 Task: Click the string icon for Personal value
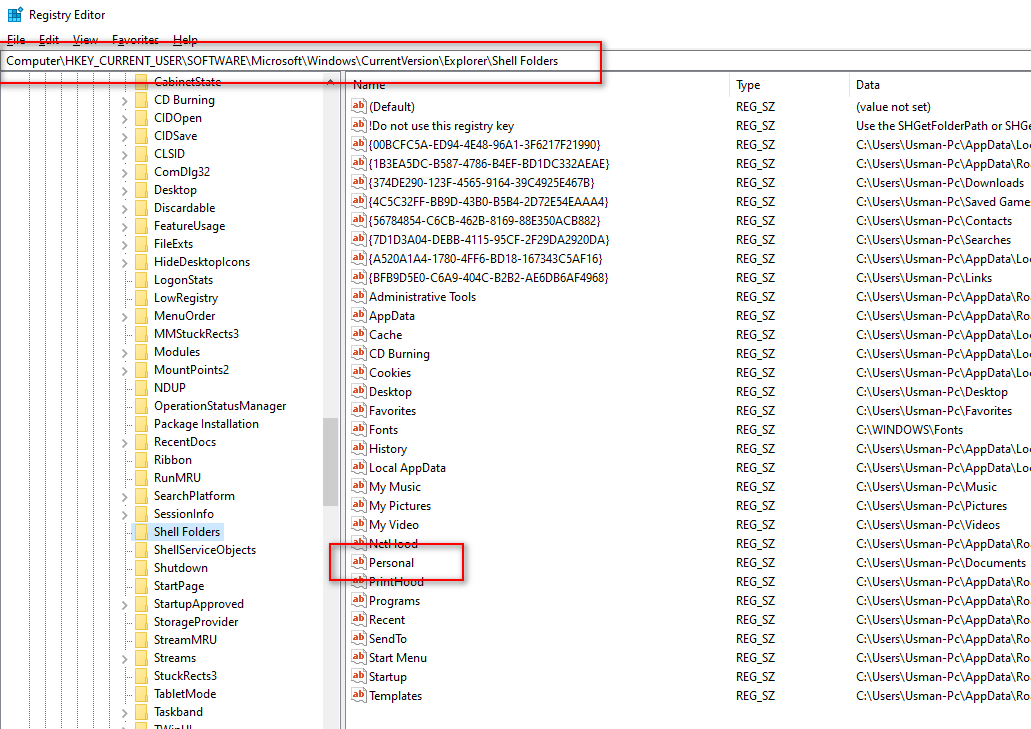[x=358, y=562]
